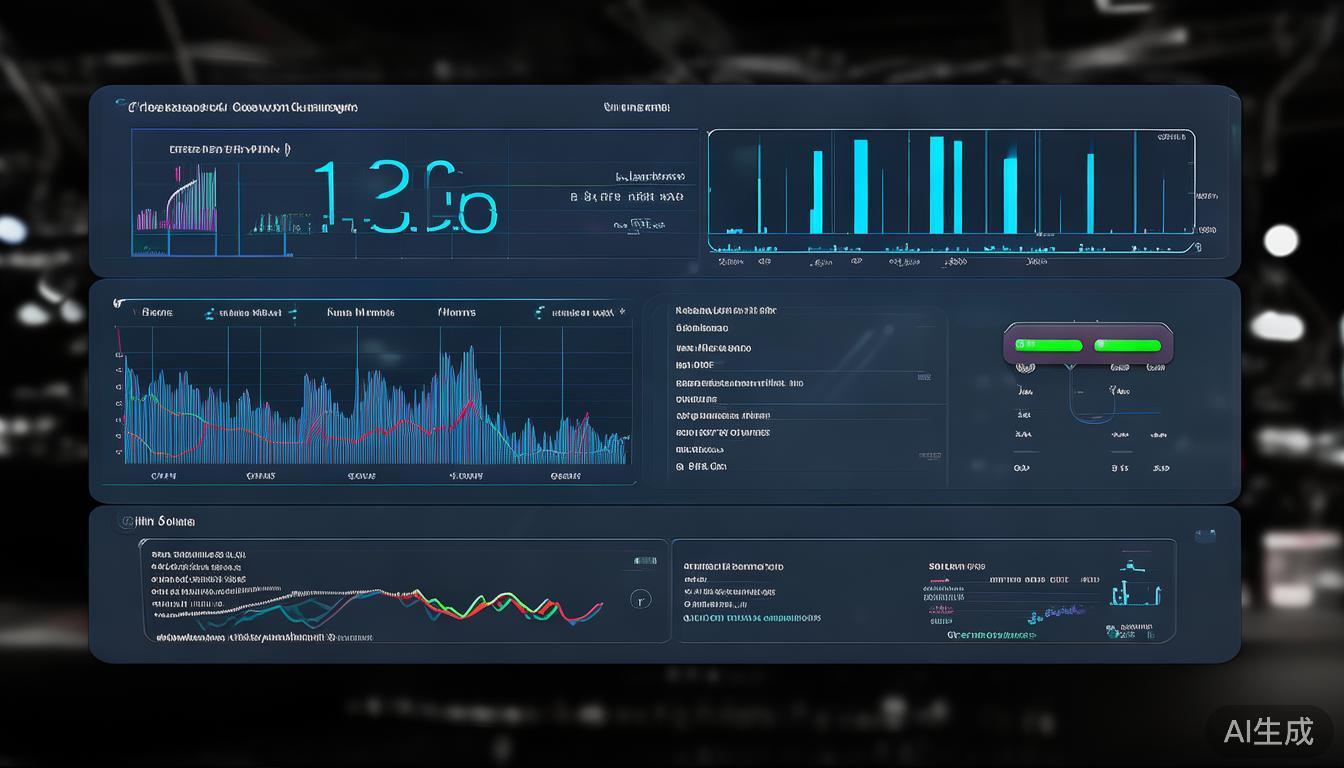Click the cyan icon before the last chart tab
1344x768 pixels.
[540, 313]
